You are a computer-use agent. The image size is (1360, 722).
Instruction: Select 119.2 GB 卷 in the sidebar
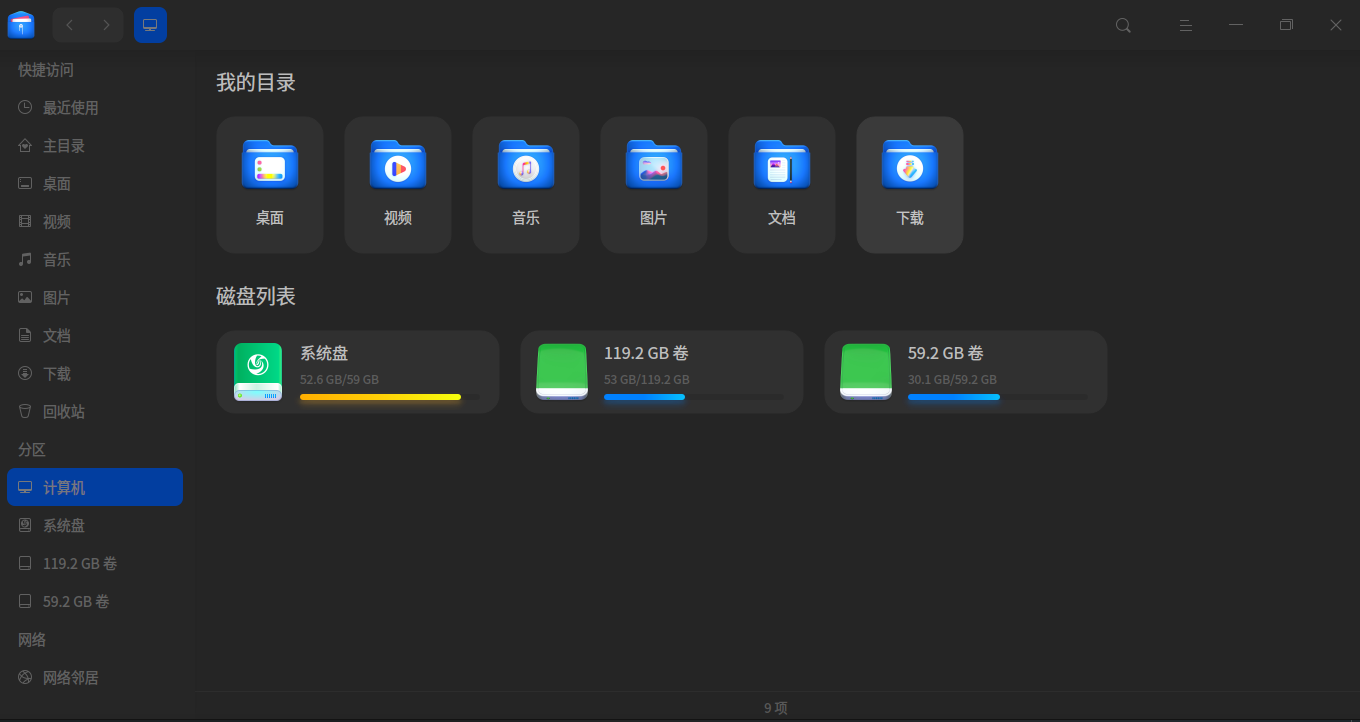(95, 564)
